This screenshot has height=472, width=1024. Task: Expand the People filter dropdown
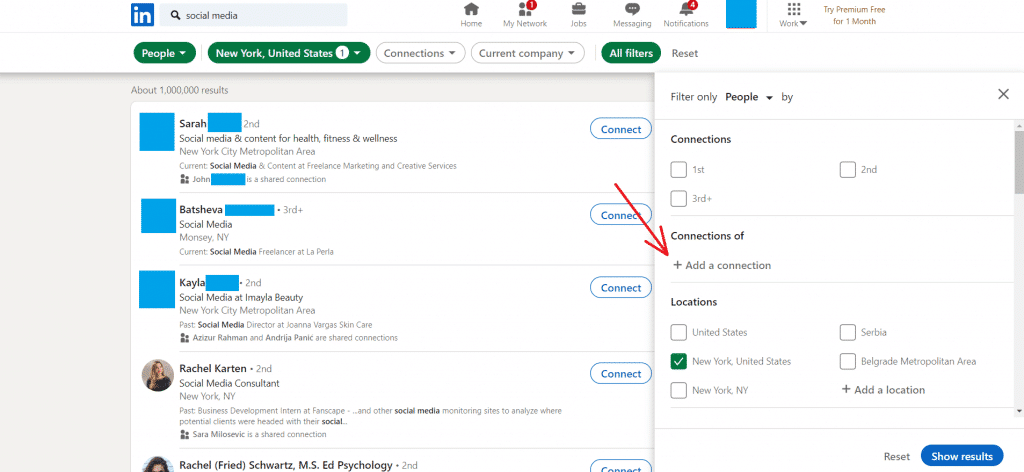[x=165, y=53]
